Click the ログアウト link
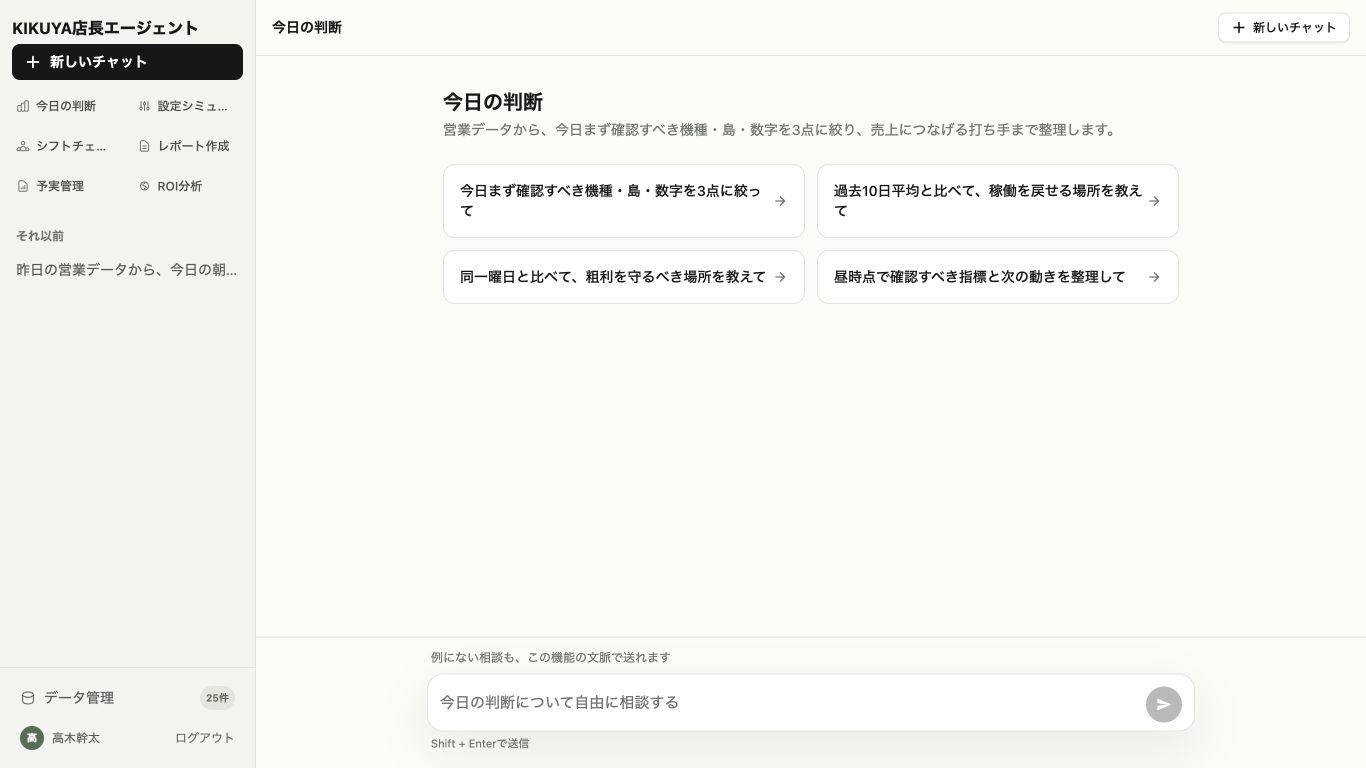 (205, 738)
